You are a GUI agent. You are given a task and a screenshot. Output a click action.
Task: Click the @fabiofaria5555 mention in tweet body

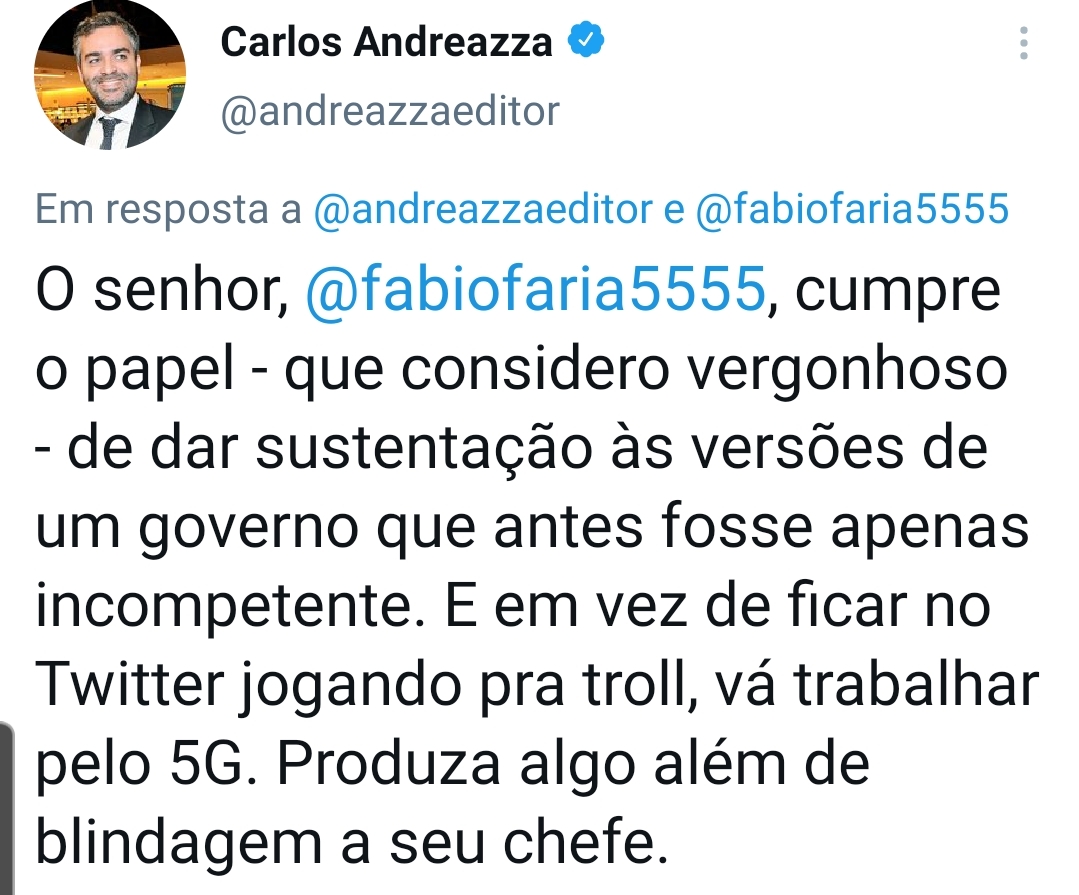(x=535, y=288)
